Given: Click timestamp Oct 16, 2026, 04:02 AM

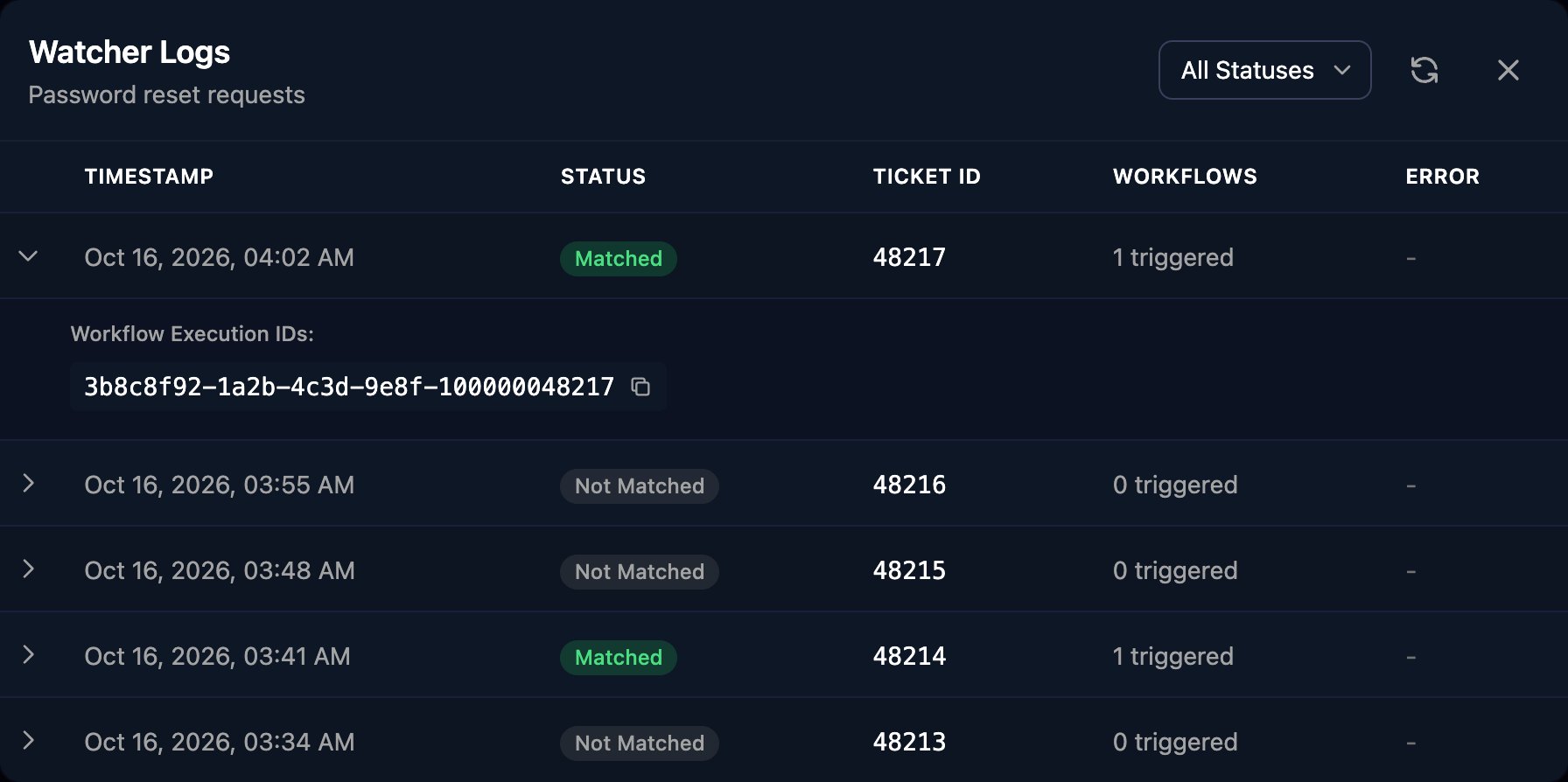Looking at the screenshot, I should [219, 257].
